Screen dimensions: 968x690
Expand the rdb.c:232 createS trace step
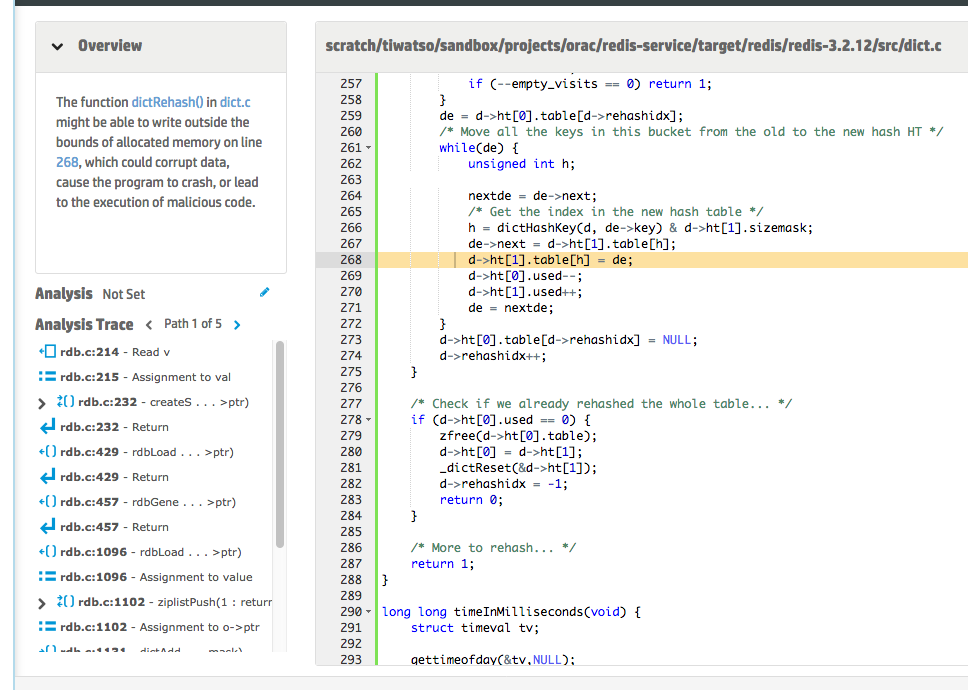click(41, 403)
